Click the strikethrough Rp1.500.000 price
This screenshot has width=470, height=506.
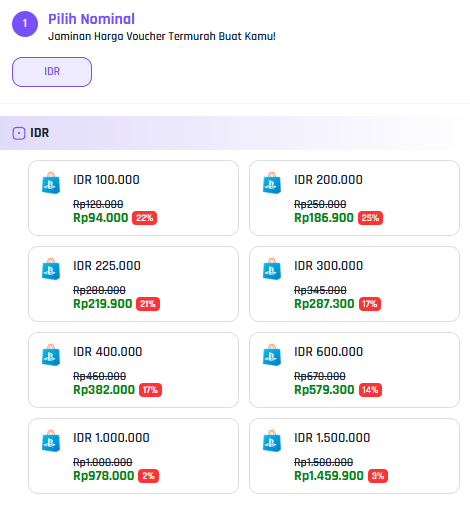click(324, 462)
